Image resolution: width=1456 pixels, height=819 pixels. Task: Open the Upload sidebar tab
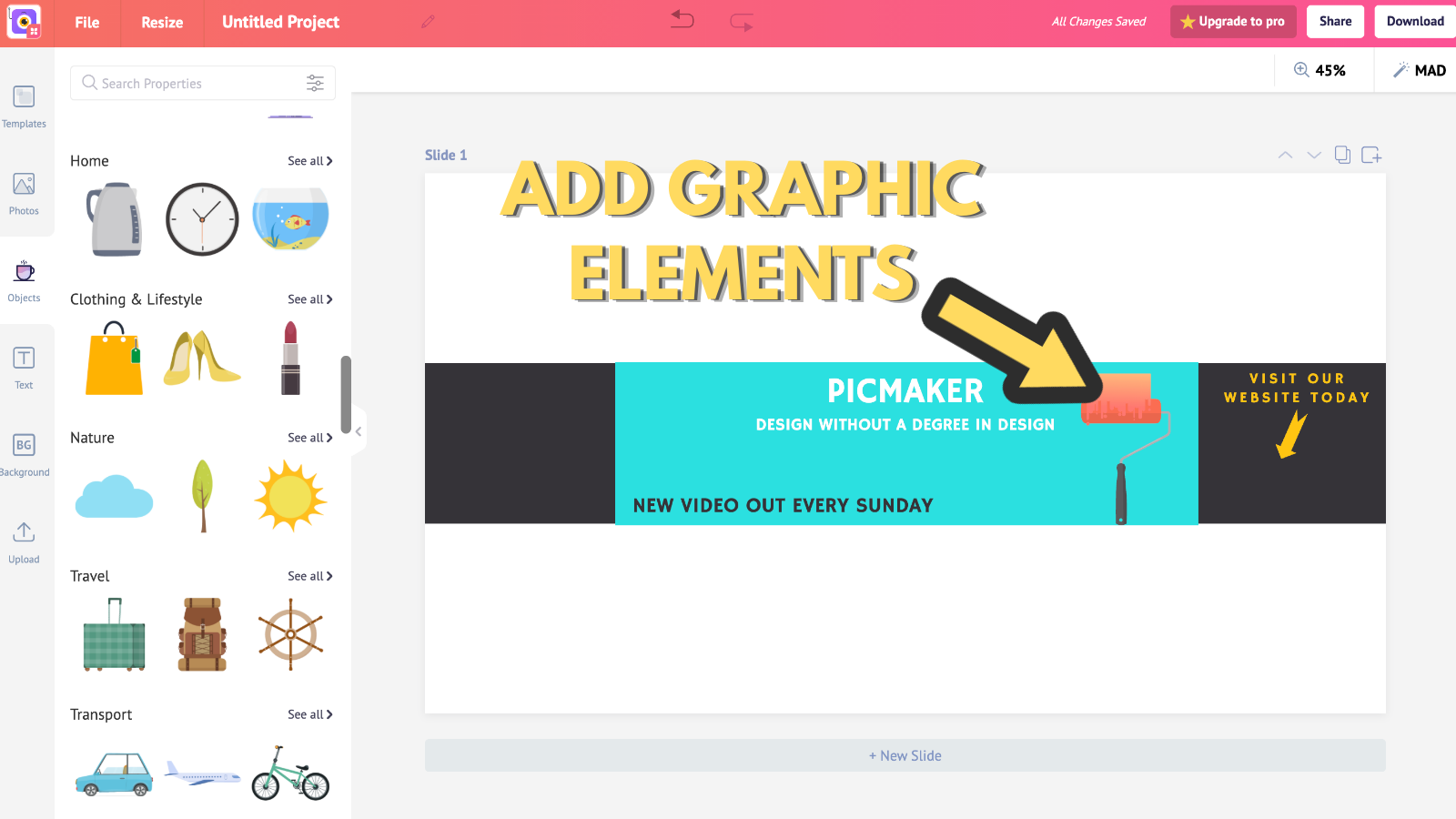[24, 543]
